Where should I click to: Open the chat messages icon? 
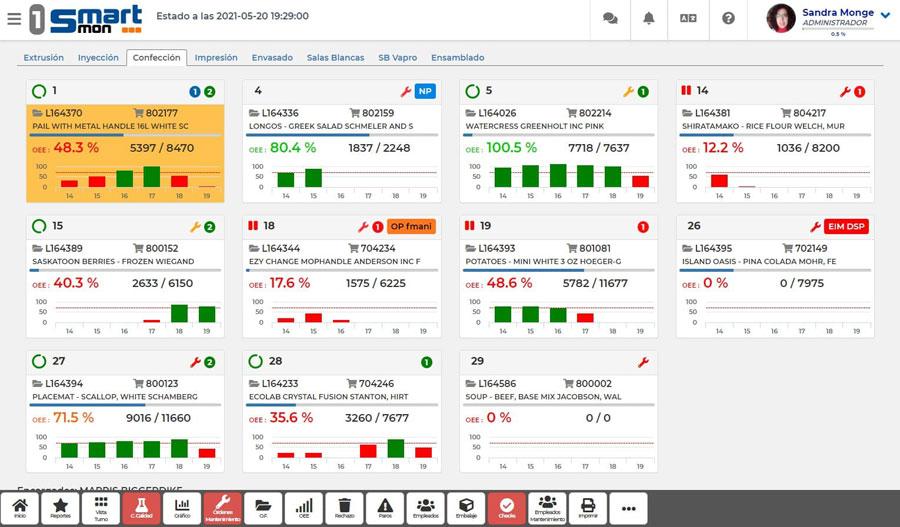(x=610, y=18)
